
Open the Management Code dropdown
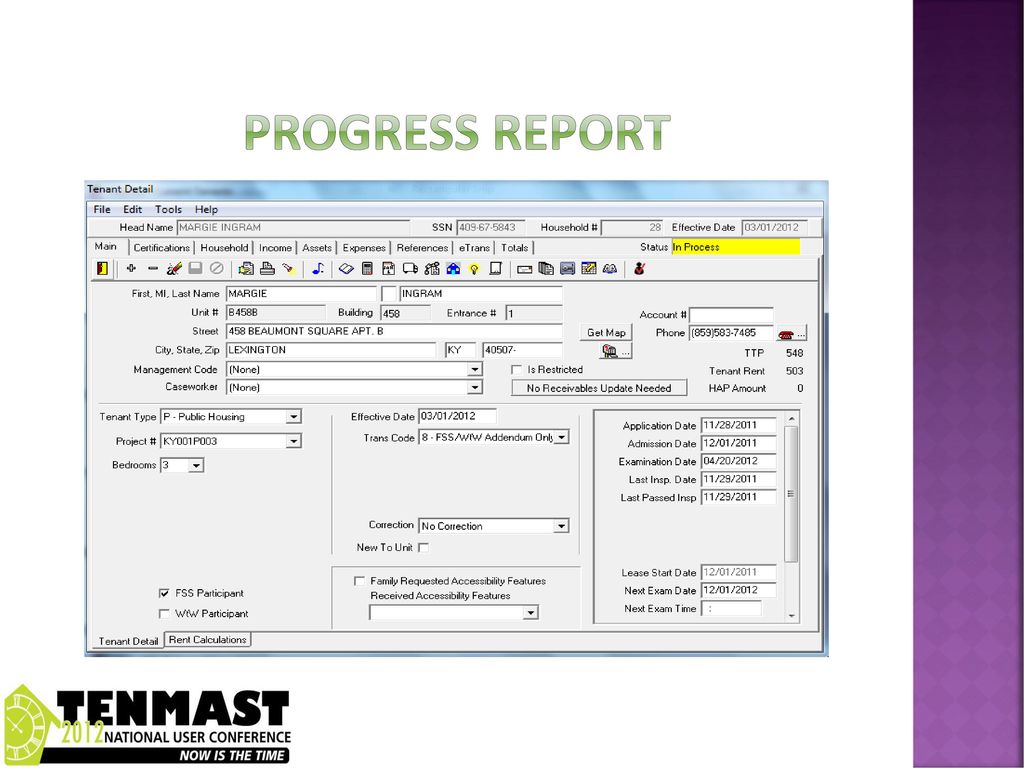pyautogui.click(x=475, y=370)
